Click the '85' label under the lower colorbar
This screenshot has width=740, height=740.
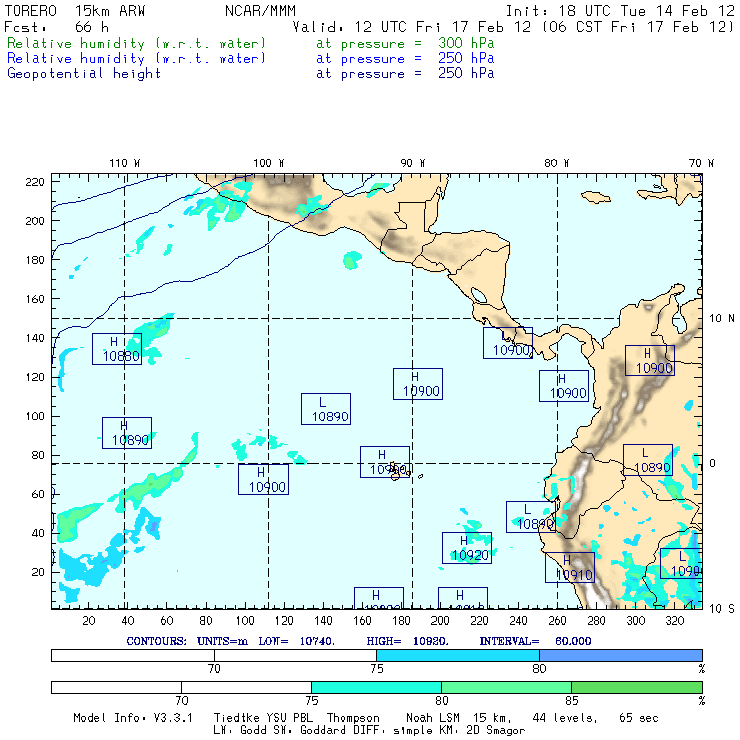coord(572,700)
